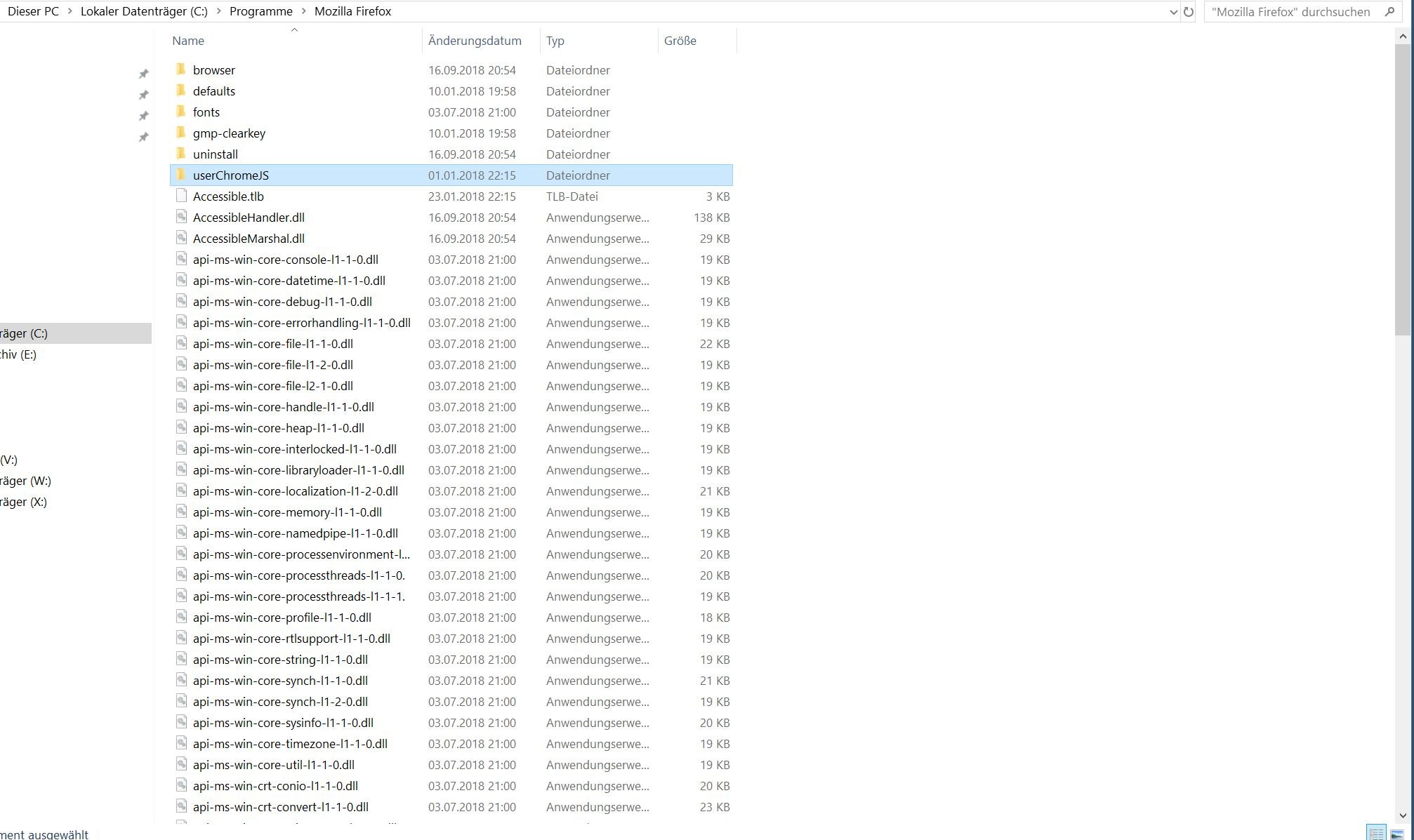Screen dimensions: 1414x840
Task: Select the drive (C:) in navigation pane
Action: [x=25, y=333]
